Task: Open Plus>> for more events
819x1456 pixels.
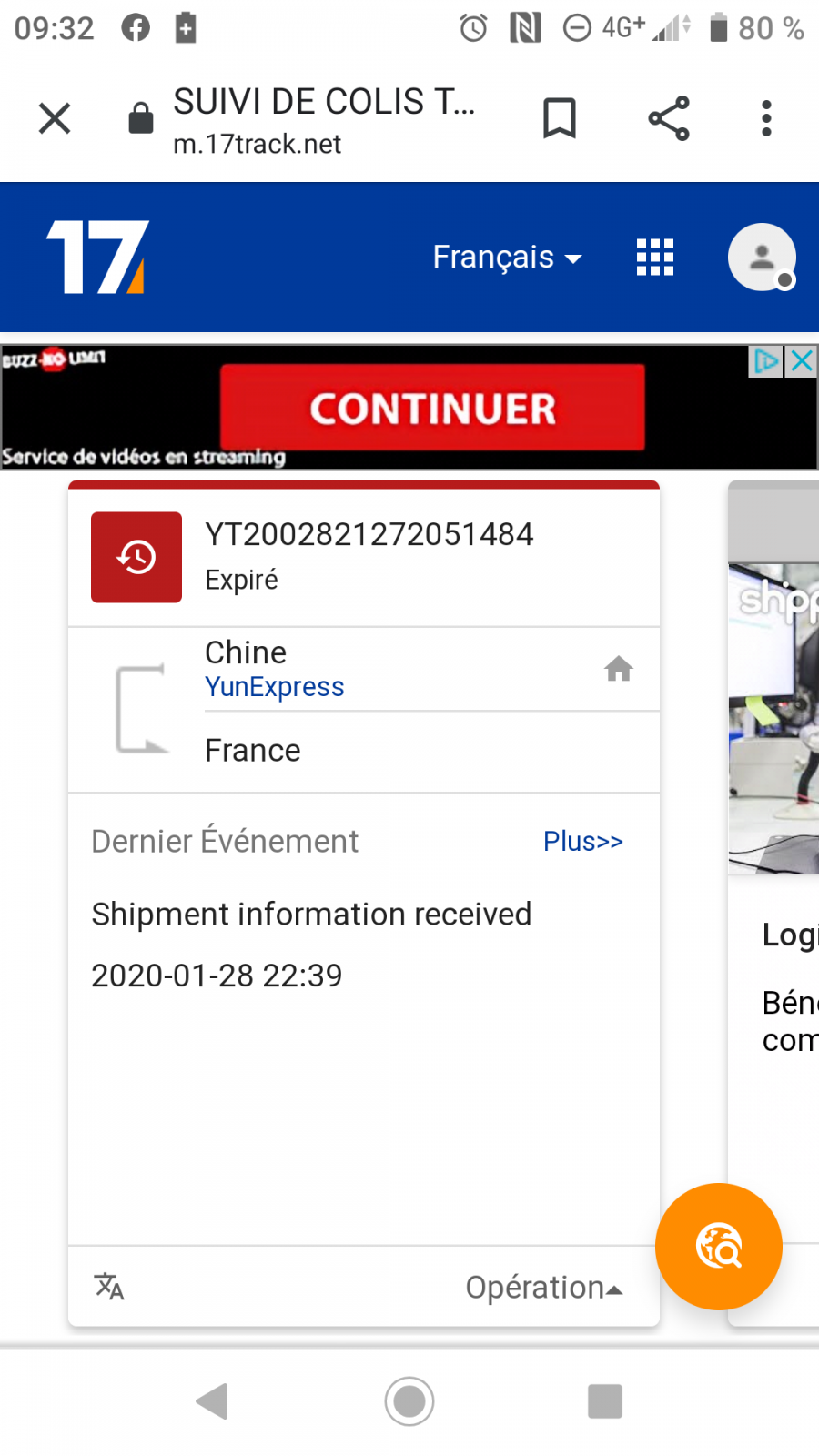Action: point(583,842)
